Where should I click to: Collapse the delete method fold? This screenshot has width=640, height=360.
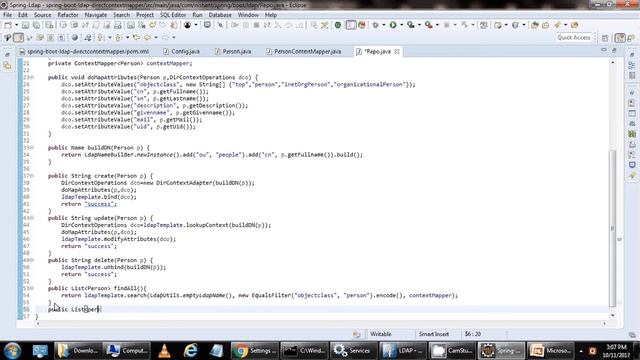click(32, 260)
